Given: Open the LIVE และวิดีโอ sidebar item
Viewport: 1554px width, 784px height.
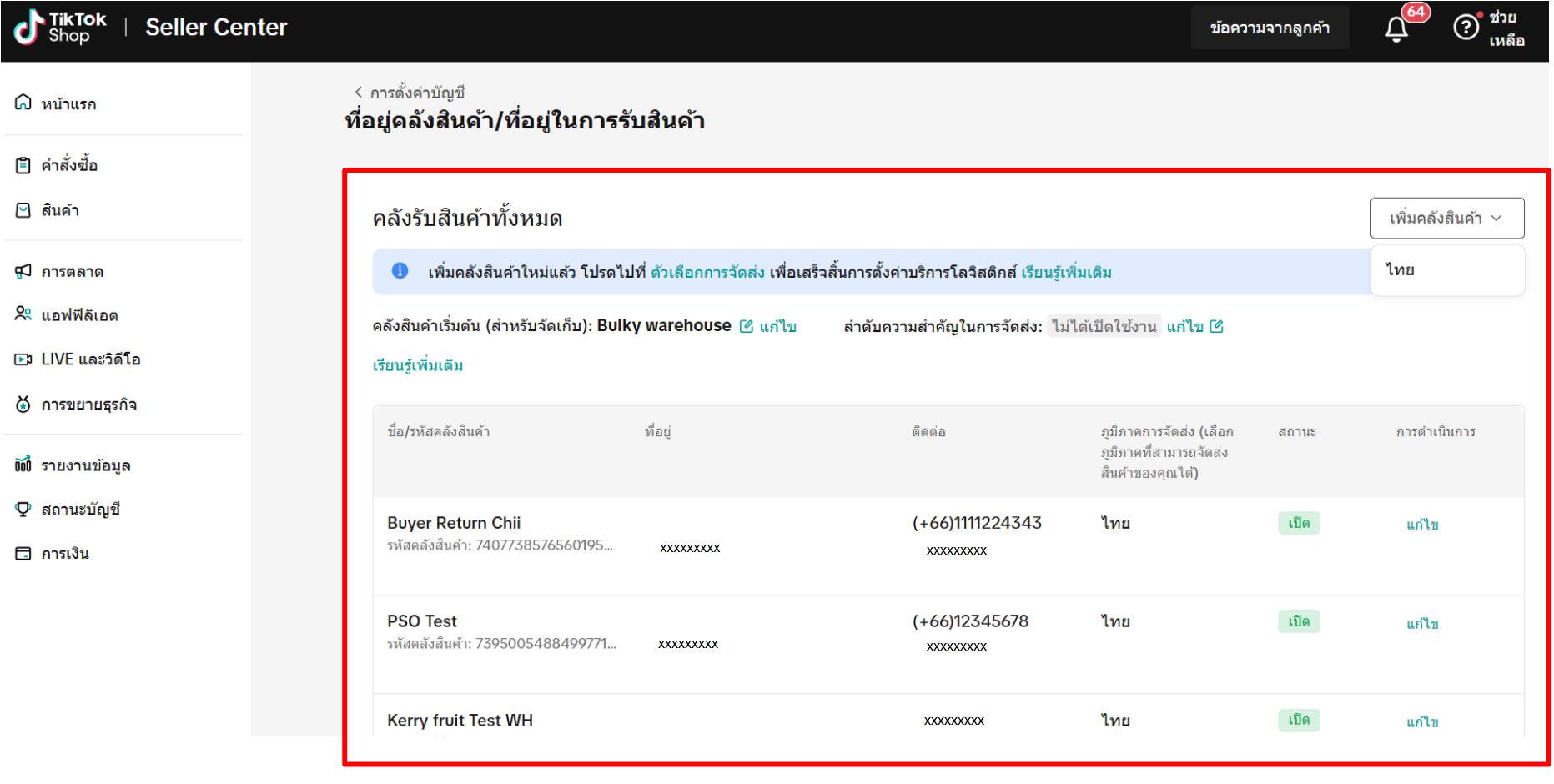Looking at the screenshot, I should (x=90, y=359).
